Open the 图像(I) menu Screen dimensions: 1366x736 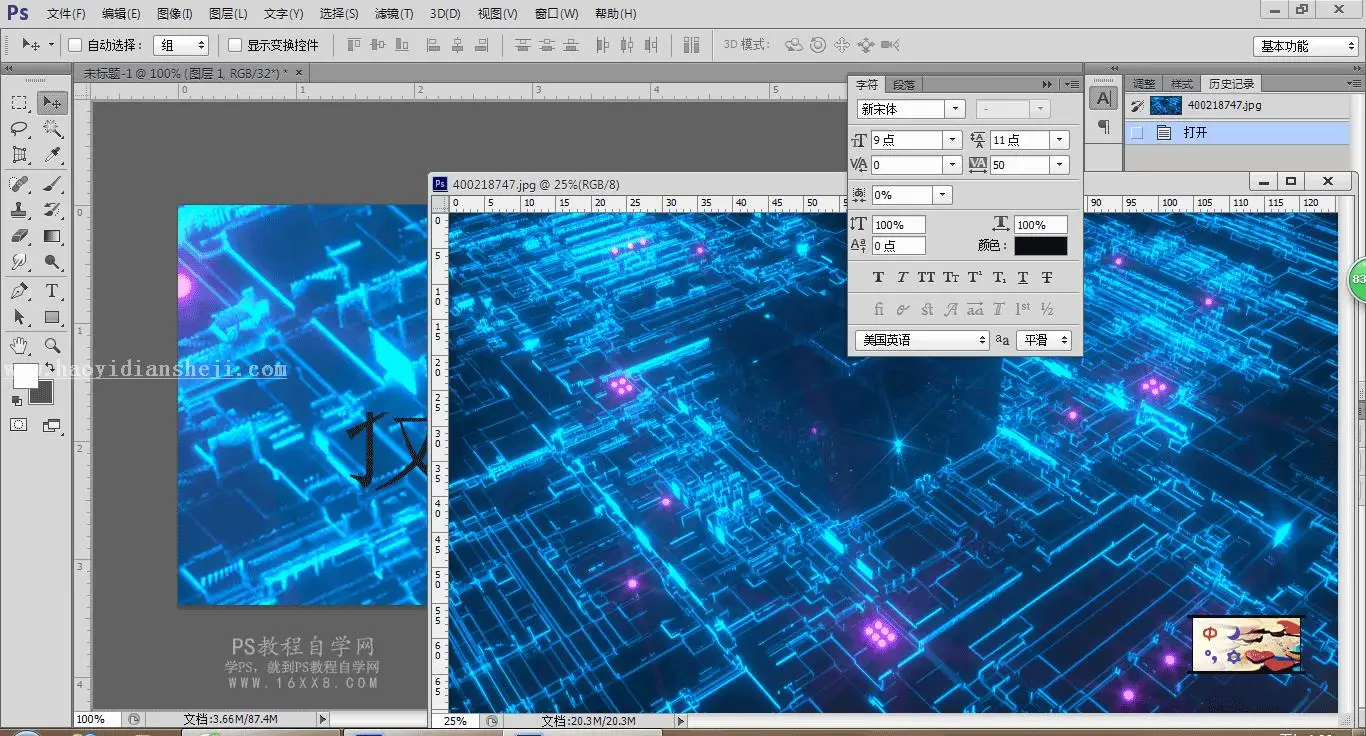click(x=175, y=14)
